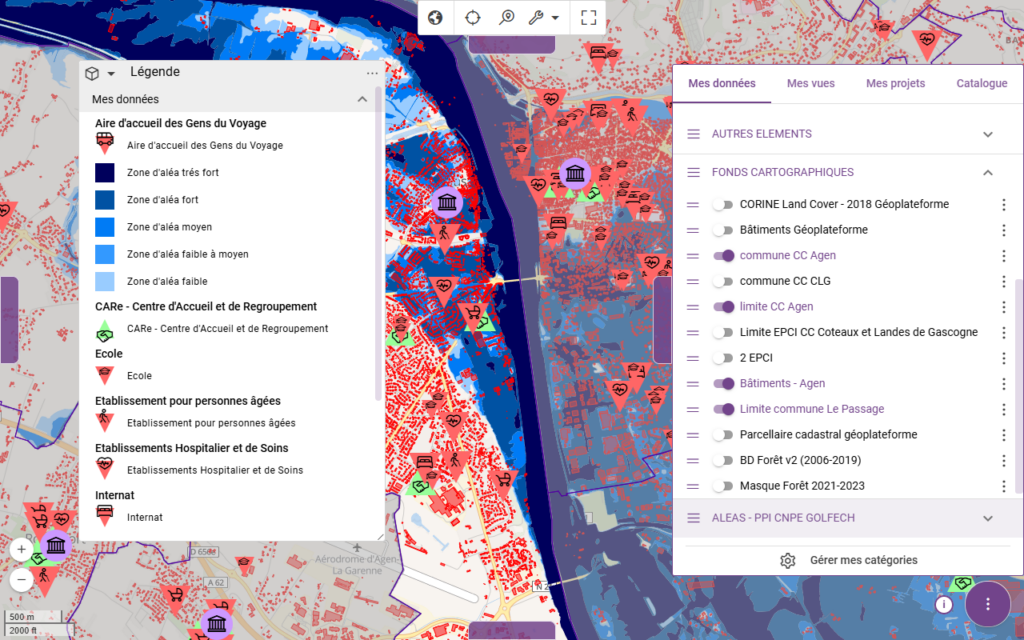Viewport: 1024px width, 640px height.
Task: Click the left edge purple panel handle
Action: tap(9, 320)
